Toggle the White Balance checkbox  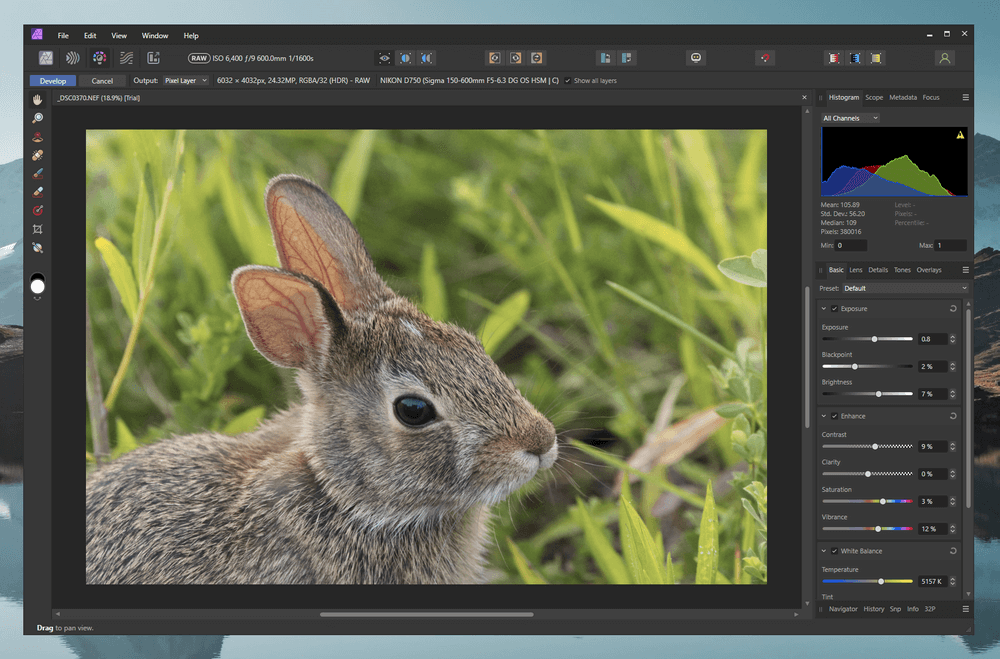point(835,551)
